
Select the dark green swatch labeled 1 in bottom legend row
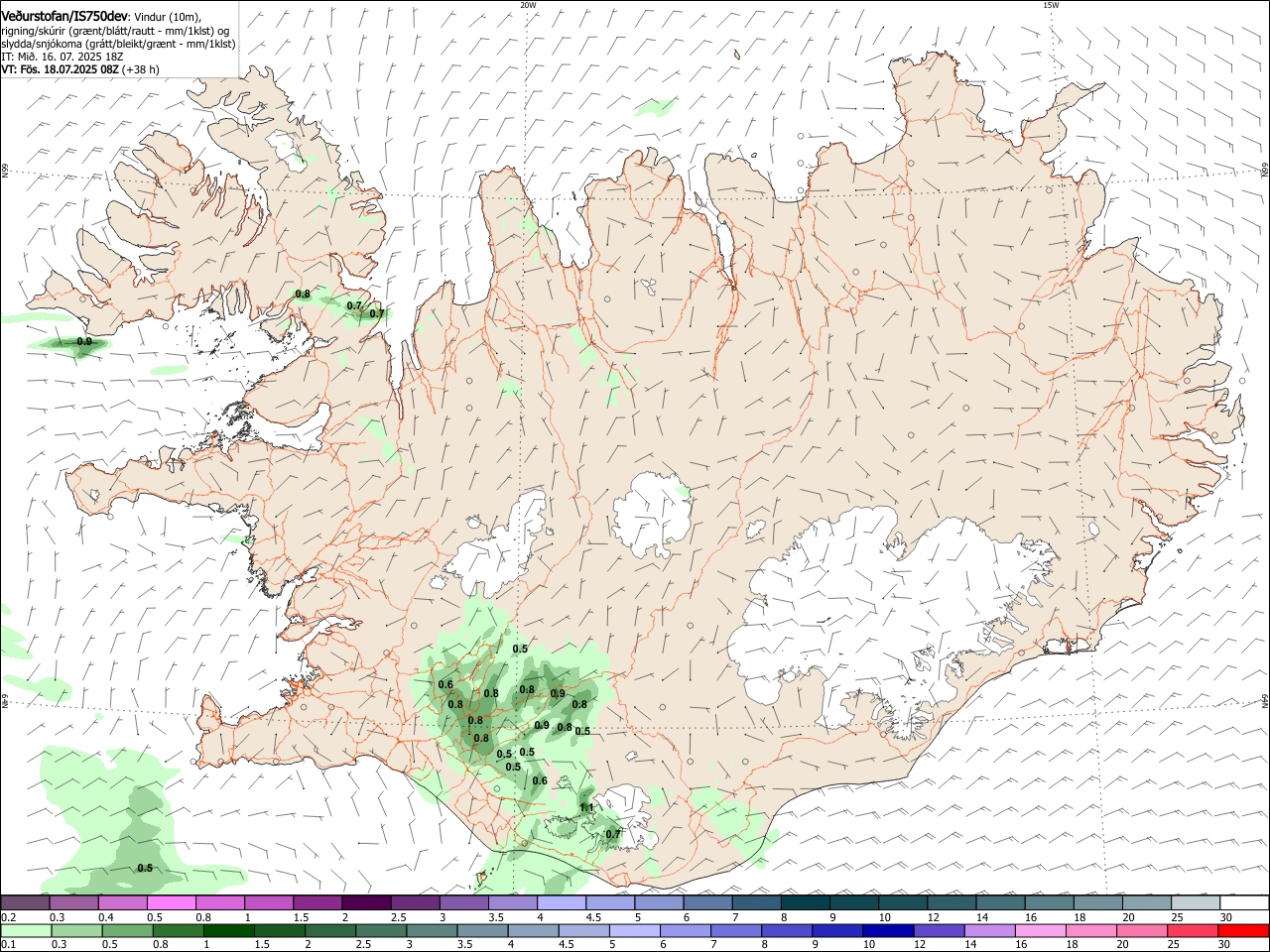229,931
